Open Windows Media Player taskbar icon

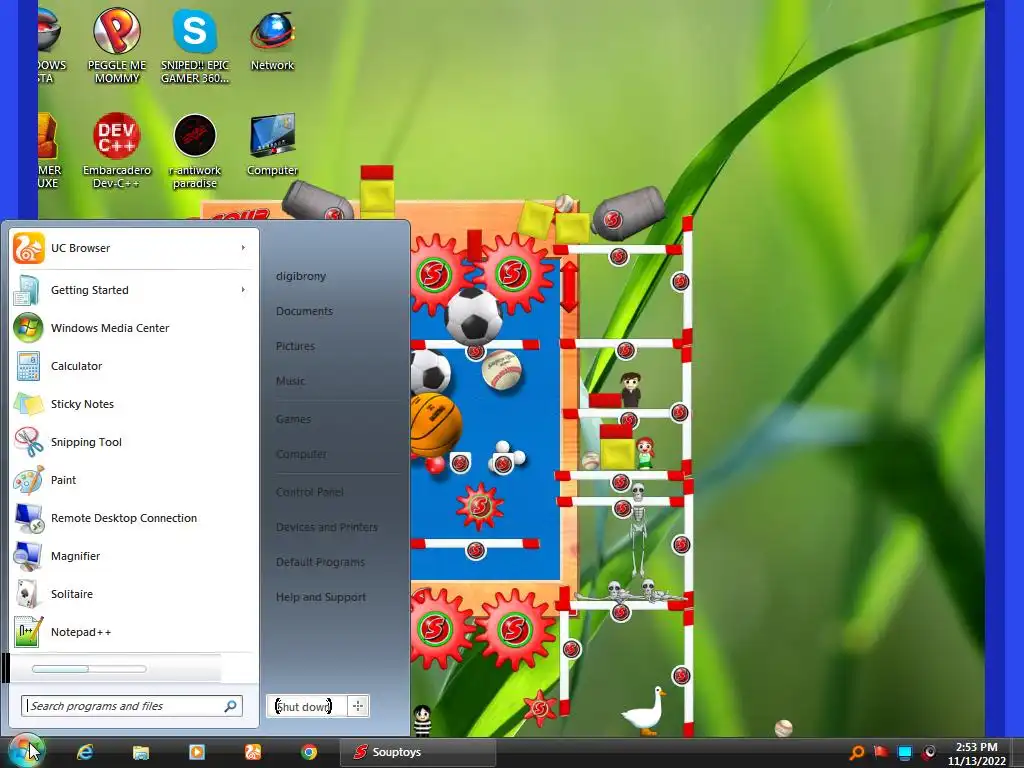pos(197,752)
